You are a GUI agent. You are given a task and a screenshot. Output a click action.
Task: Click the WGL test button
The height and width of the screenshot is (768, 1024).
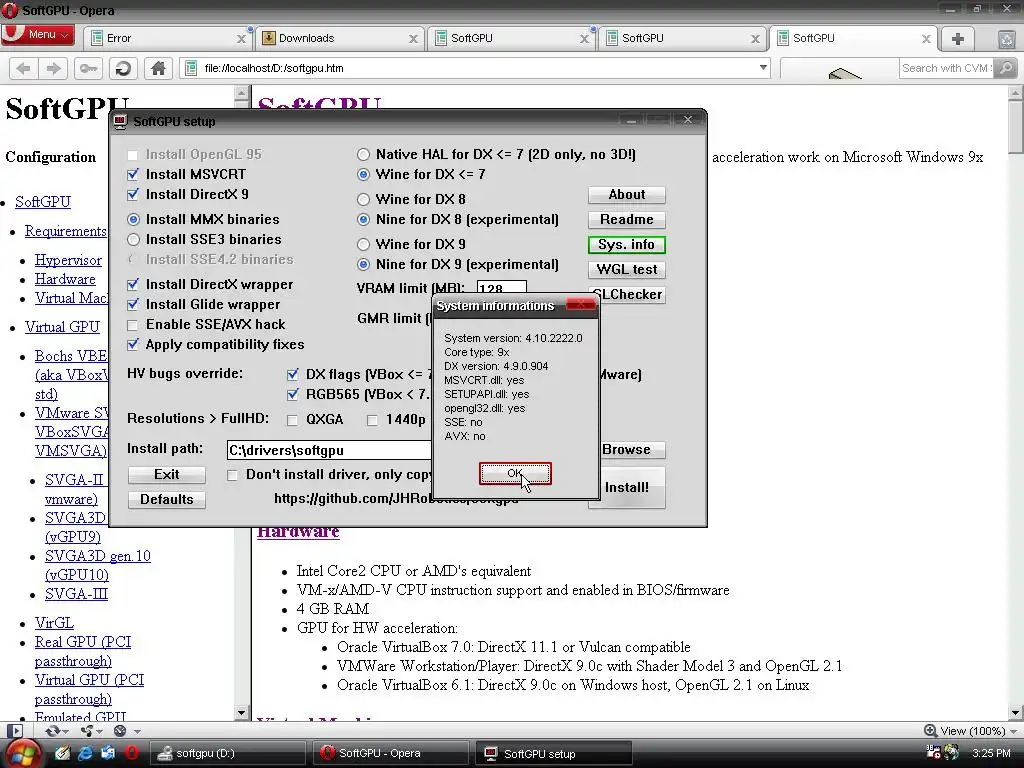pyautogui.click(x=626, y=269)
